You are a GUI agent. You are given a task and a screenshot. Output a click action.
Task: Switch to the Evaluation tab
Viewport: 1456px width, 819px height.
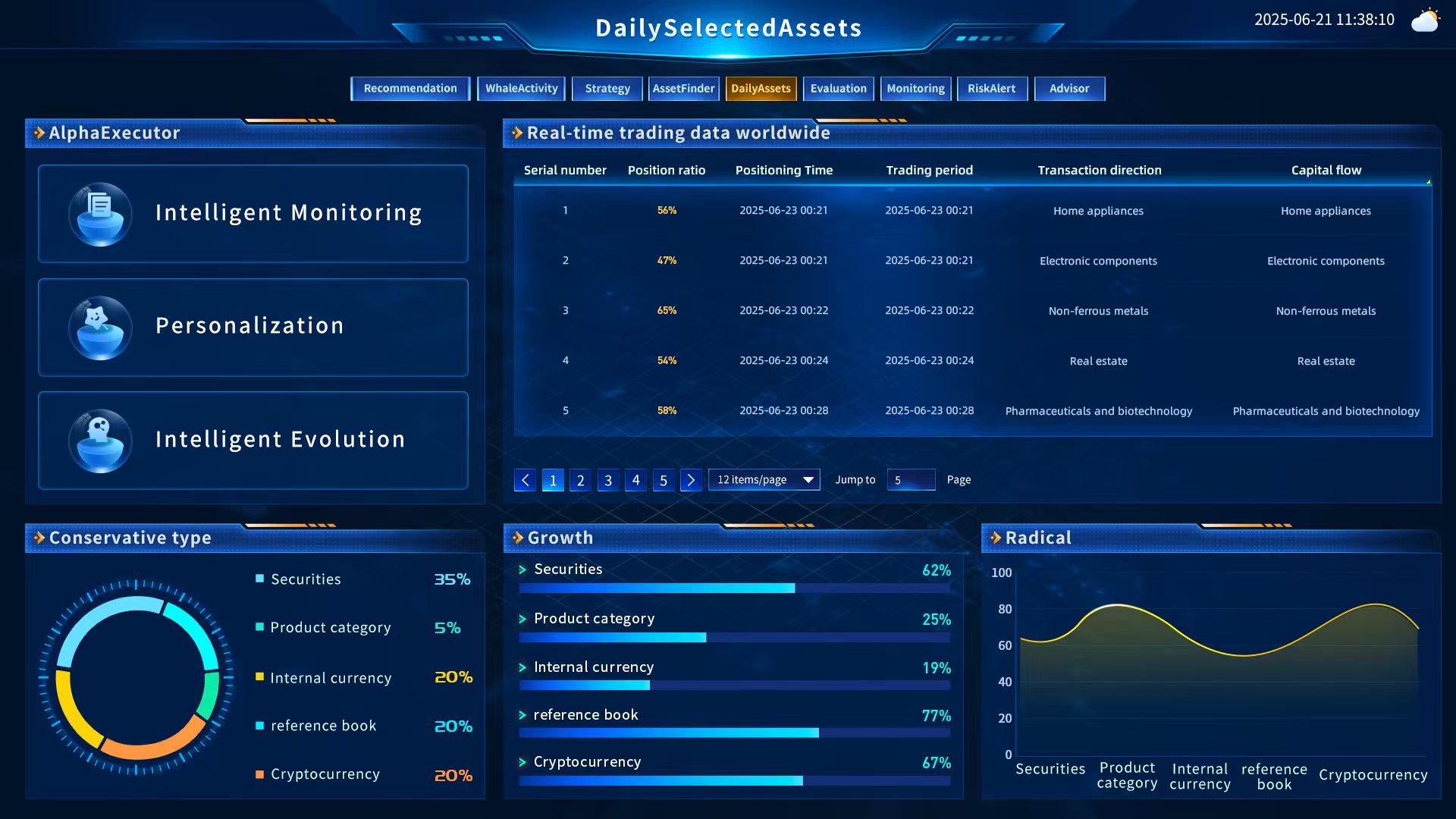838,88
